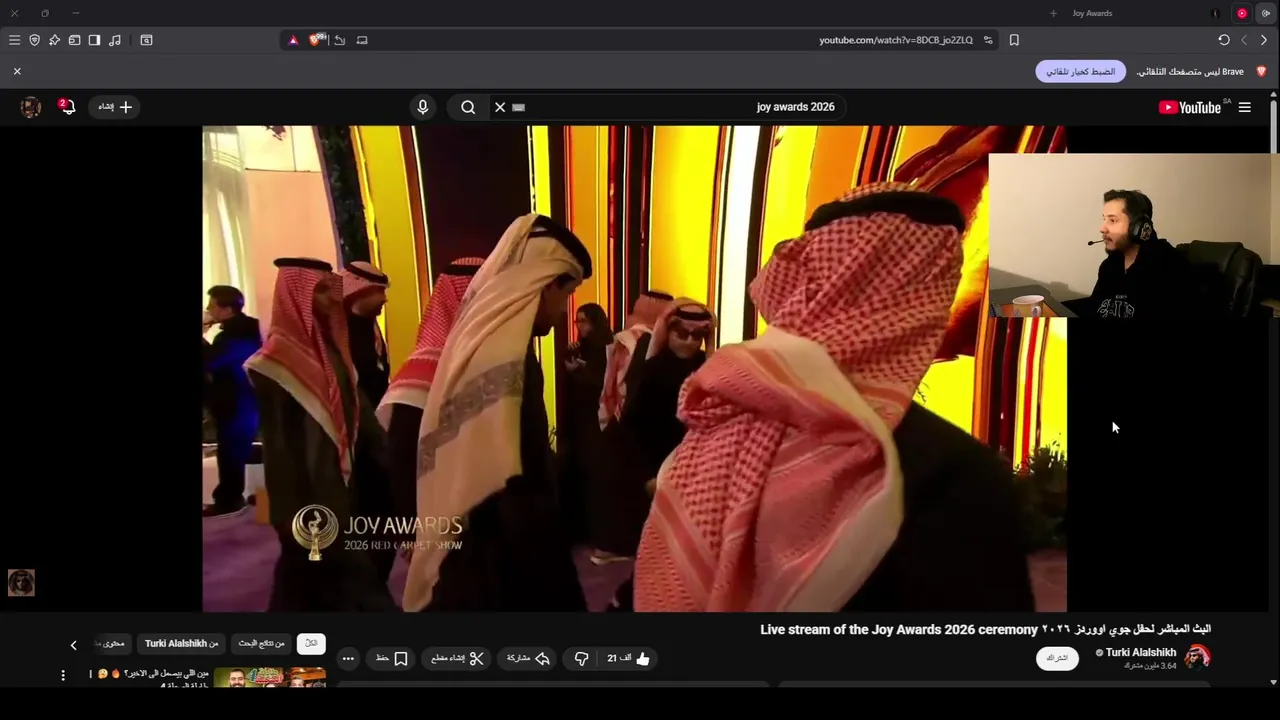This screenshot has height=720, width=1280.
Task: Clear the YouTube search query
Action: (500, 107)
